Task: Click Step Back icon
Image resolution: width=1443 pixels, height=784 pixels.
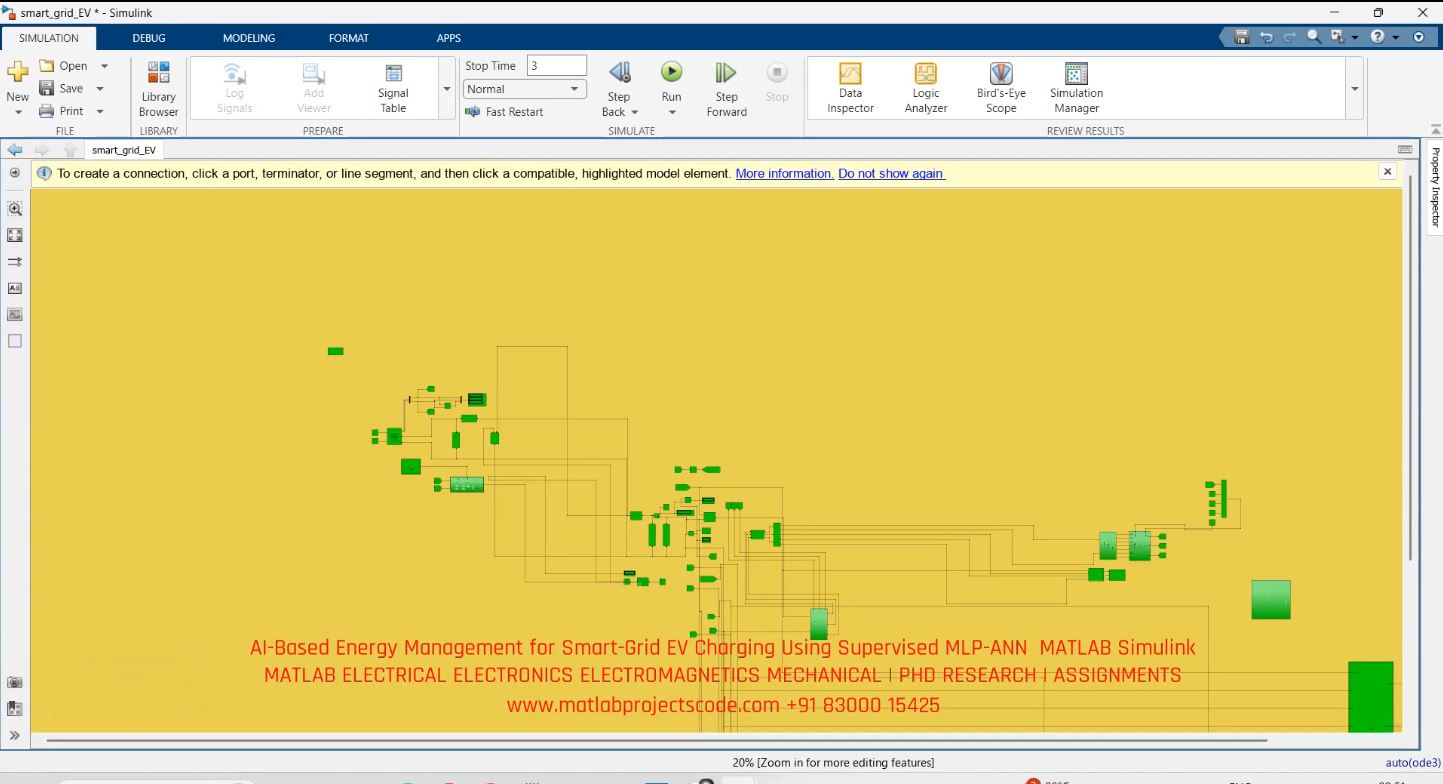Action: click(x=619, y=72)
